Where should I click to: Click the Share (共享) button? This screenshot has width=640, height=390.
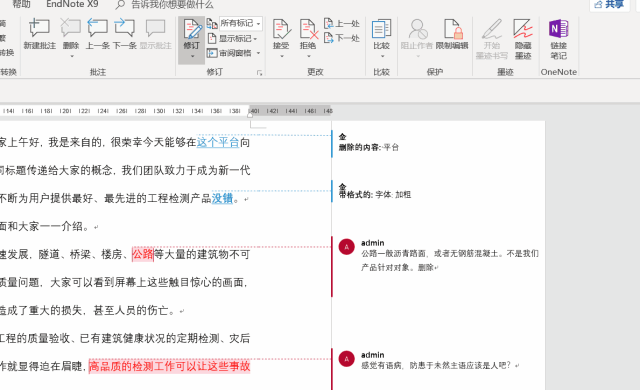(609, 4)
